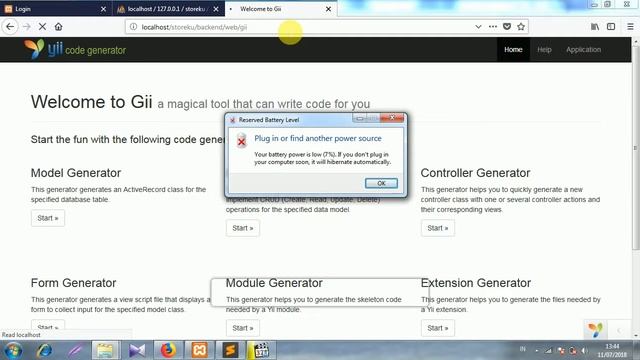Click the page vertical scrollbar
The image size is (640, 360).
click(x=636, y=147)
